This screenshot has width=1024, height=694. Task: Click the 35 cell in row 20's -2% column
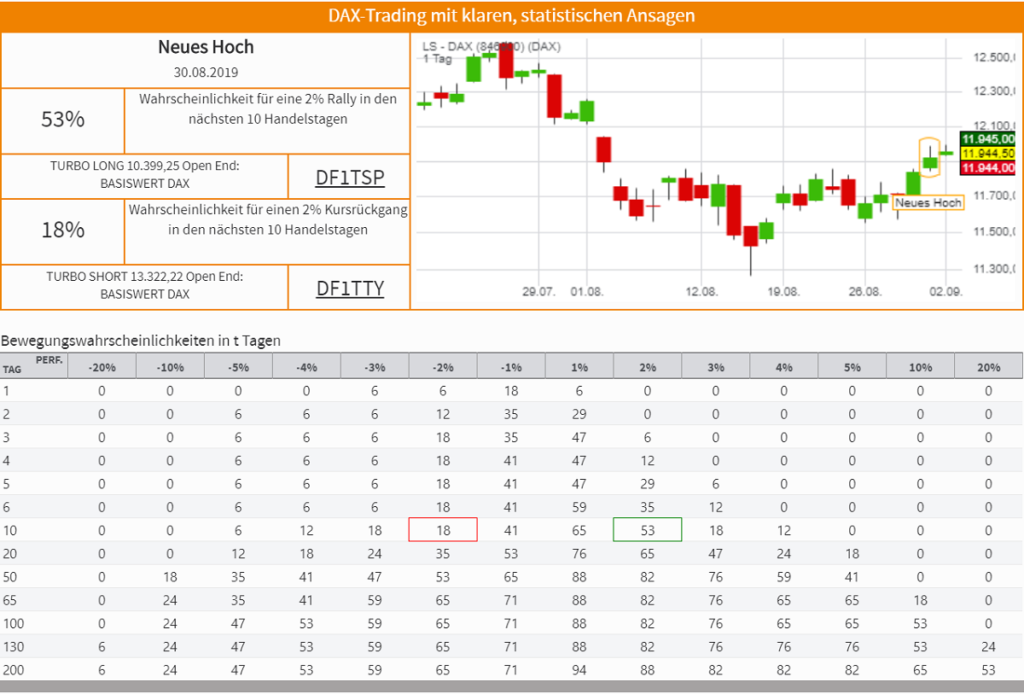tap(443, 554)
